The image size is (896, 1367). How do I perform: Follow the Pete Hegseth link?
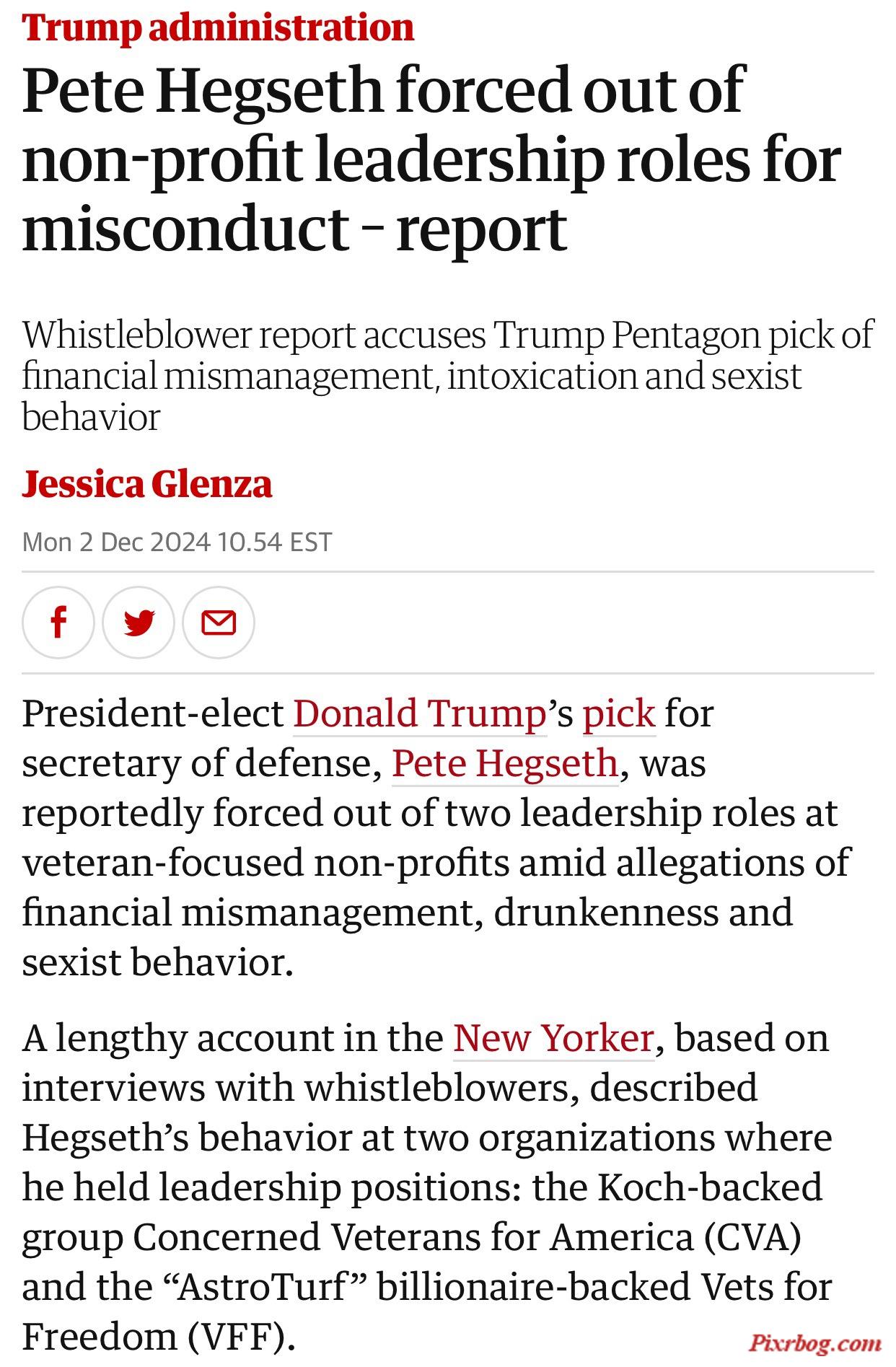[505, 763]
